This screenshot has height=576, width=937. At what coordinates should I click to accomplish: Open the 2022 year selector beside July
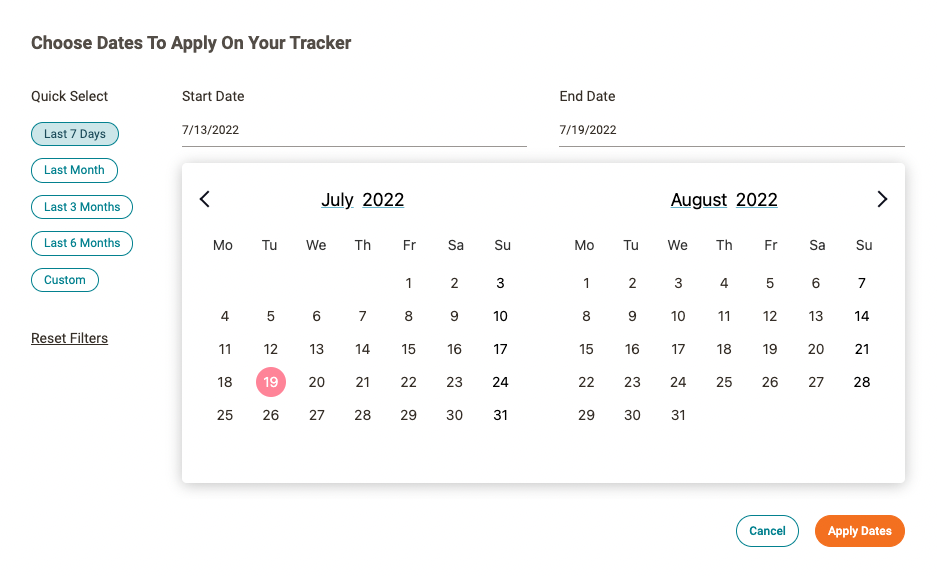pos(383,200)
